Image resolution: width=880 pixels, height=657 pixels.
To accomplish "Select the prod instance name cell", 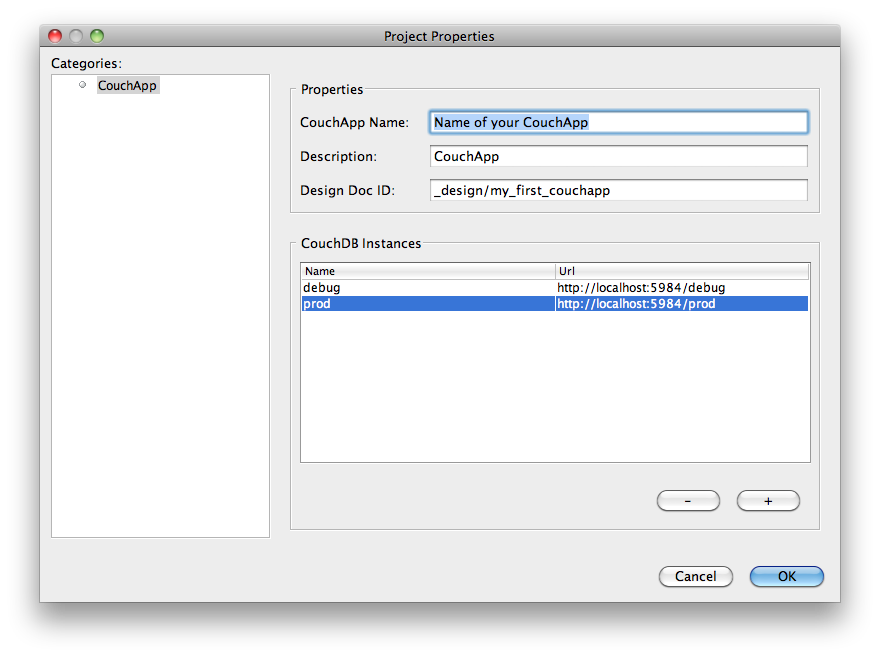I will pyautogui.click(x=428, y=304).
